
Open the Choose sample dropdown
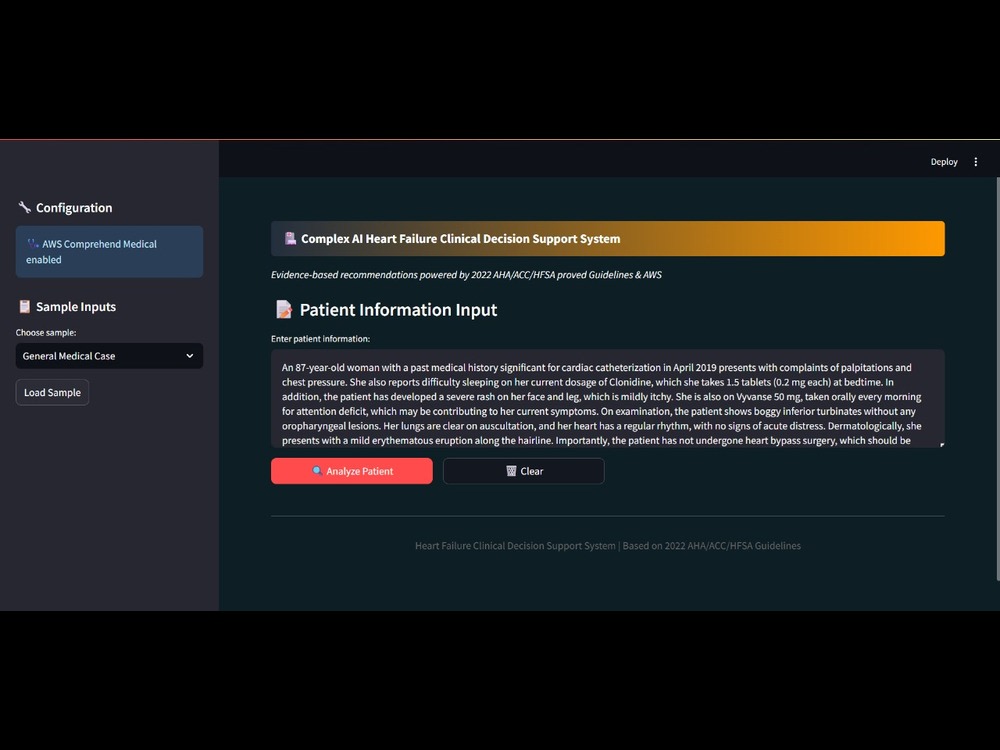pyautogui.click(x=109, y=356)
